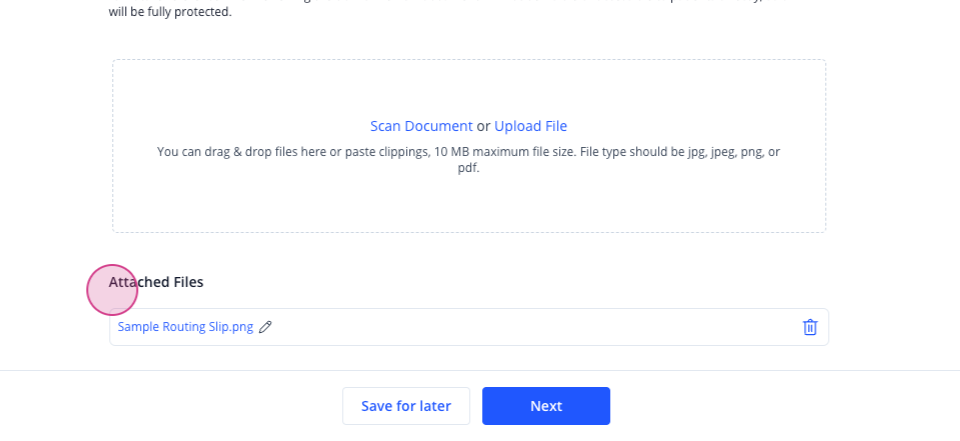Select the Attached Files heading text

(x=156, y=282)
